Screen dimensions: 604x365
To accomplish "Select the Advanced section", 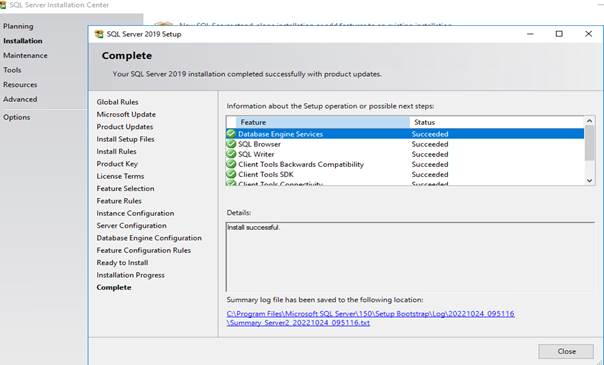I will 20,99.
